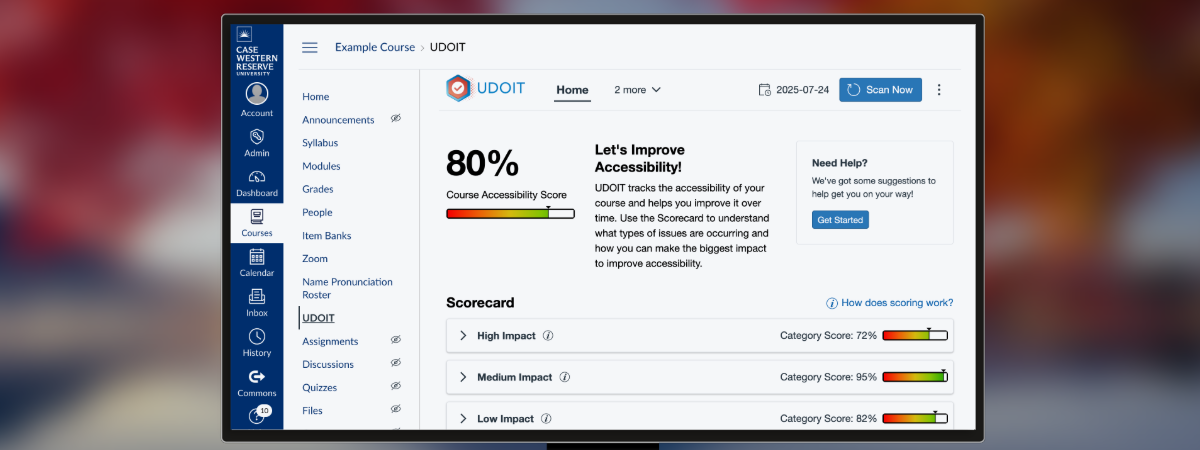Click the 'Need Help?' heading

pyautogui.click(x=840, y=163)
